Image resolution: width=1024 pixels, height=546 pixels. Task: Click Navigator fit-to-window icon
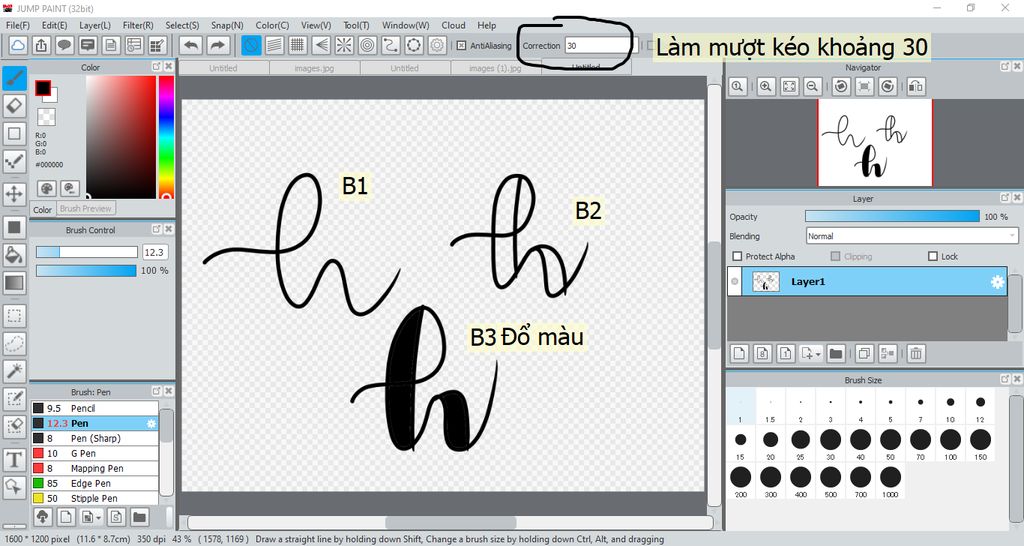click(790, 86)
